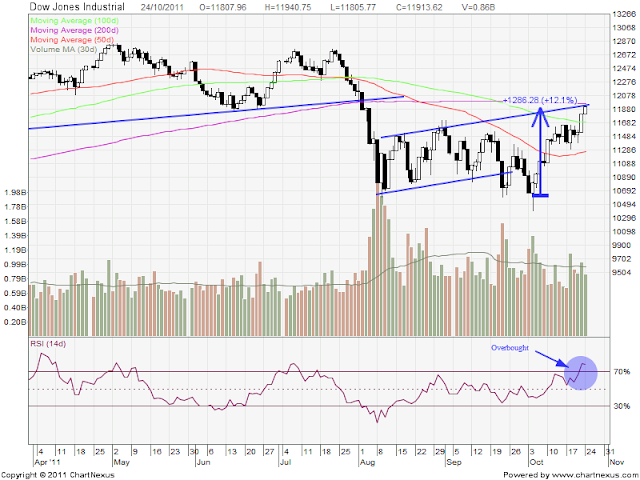Click the 1.98B volume axis label

(15, 193)
